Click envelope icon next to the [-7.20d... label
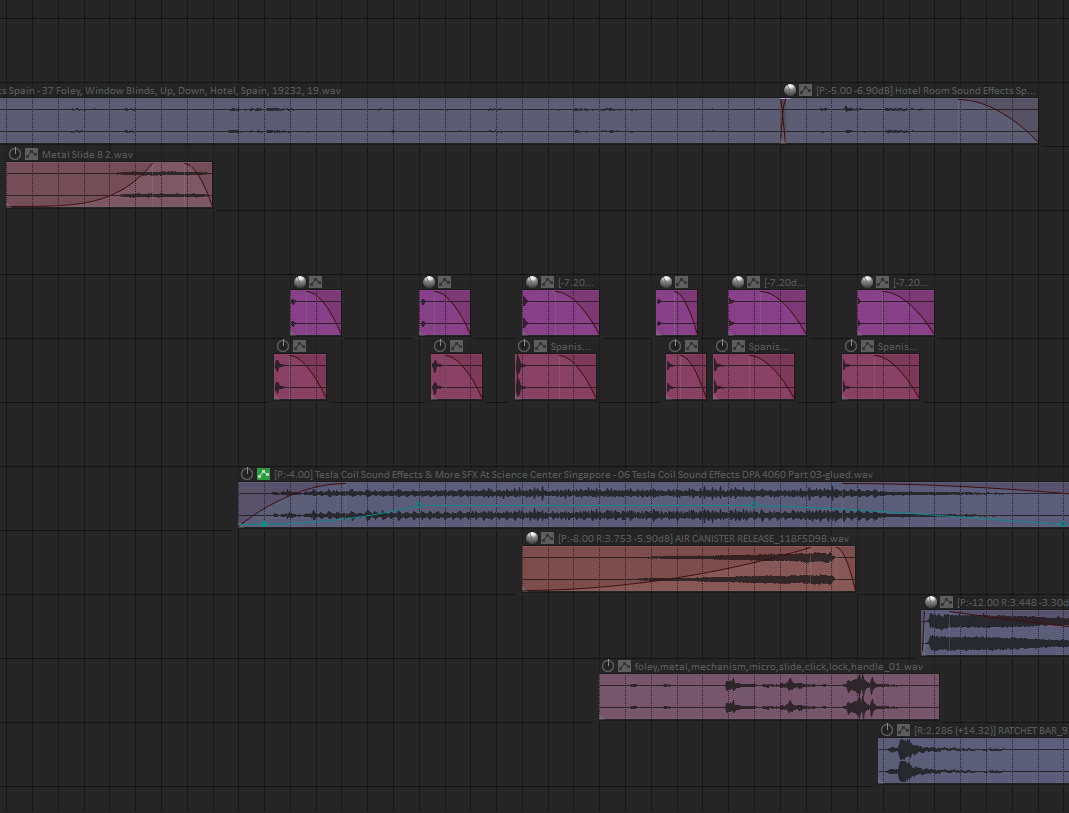Viewport: 1069px width, 813px height. (x=753, y=281)
